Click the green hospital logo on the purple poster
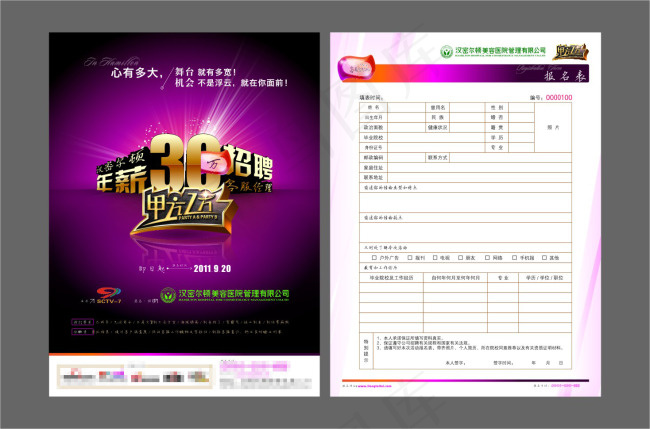 [x=168, y=295]
